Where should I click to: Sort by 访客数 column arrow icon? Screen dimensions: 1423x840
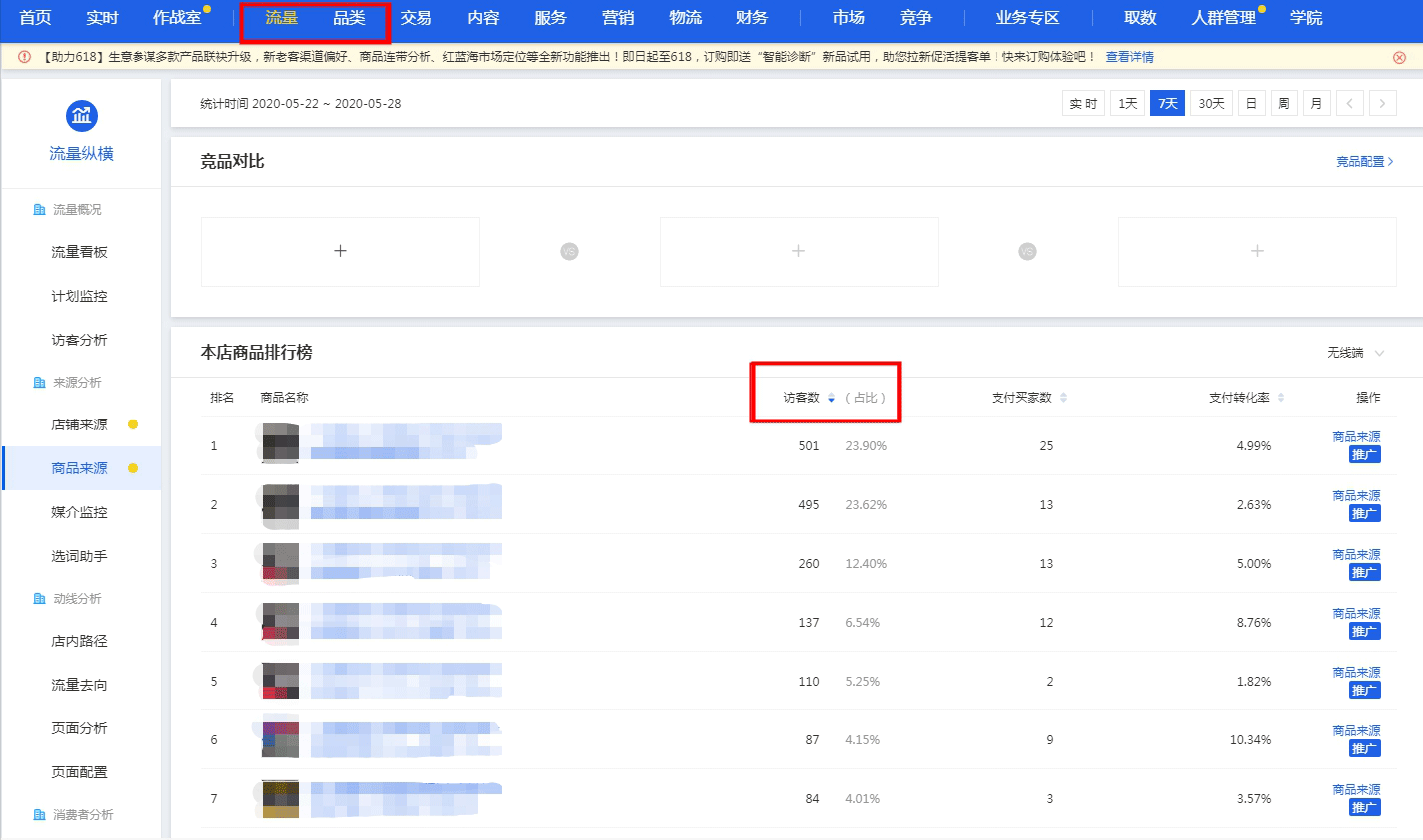tap(831, 398)
